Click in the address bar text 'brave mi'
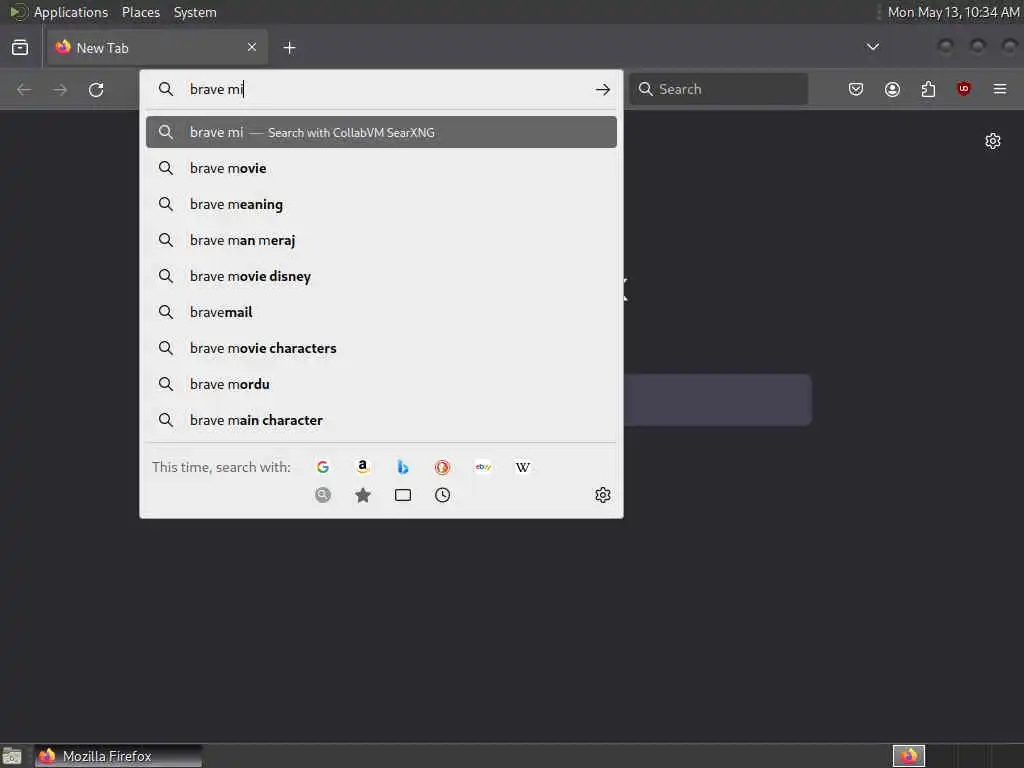Viewport: 1024px width, 768px height. click(x=217, y=89)
